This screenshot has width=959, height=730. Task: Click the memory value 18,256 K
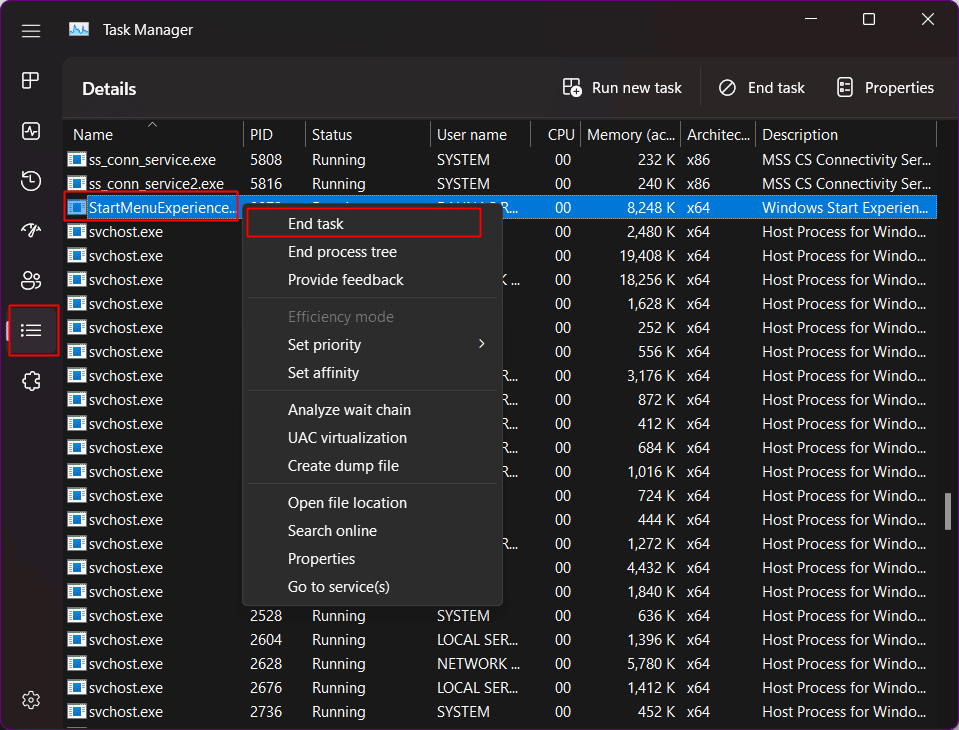click(647, 280)
